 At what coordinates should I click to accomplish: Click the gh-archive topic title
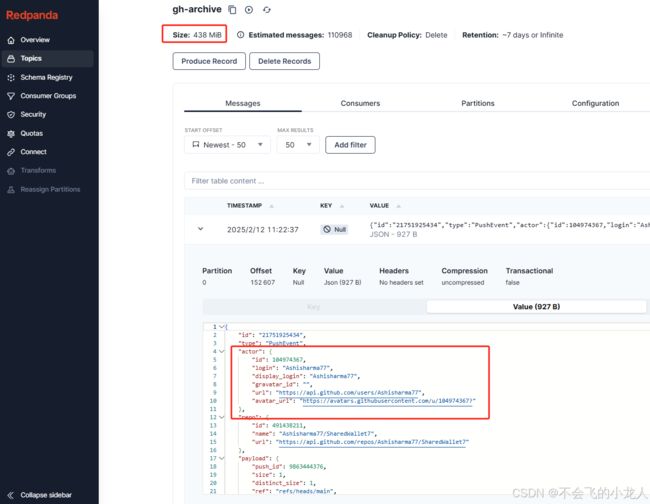click(197, 9)
